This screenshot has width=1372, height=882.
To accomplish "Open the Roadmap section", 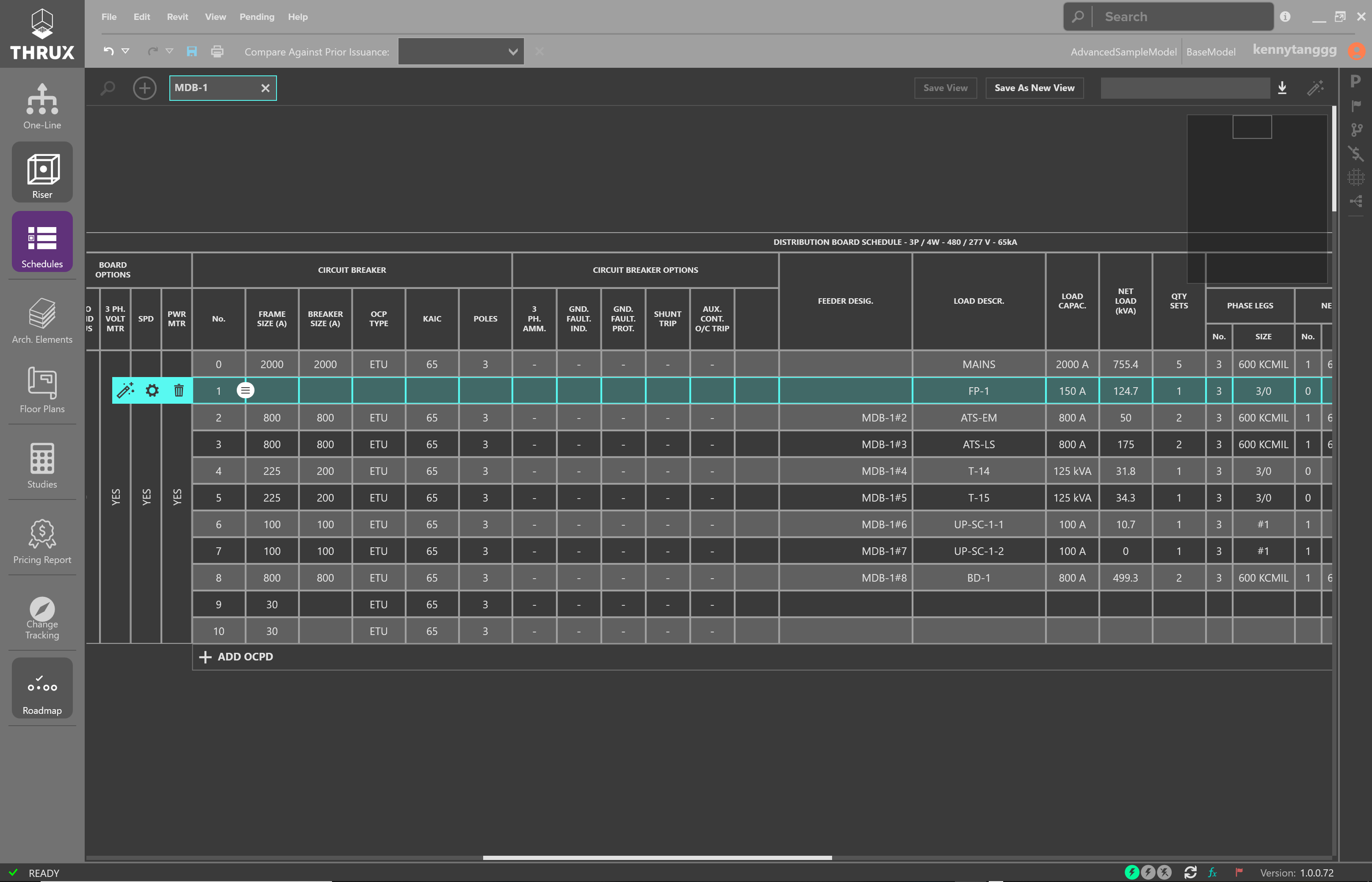I will [x=42, y=688].
